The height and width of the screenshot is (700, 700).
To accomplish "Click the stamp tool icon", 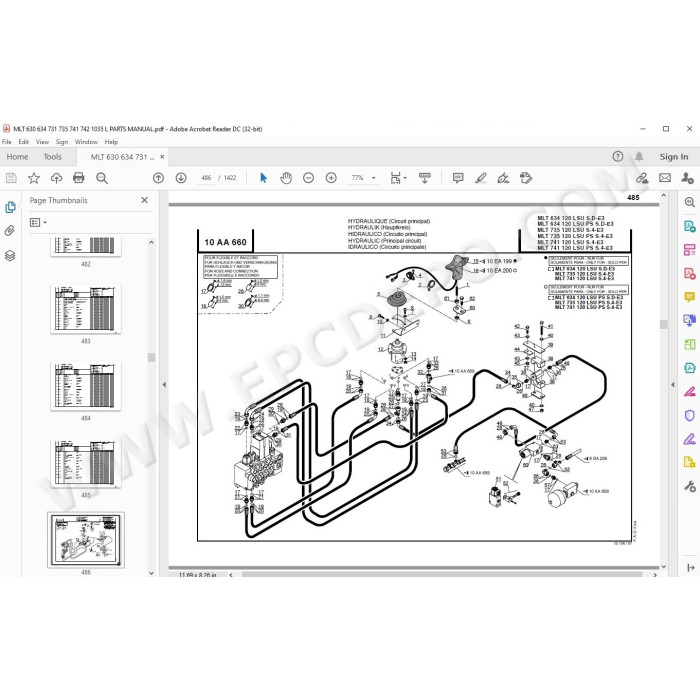I will 526,178.
